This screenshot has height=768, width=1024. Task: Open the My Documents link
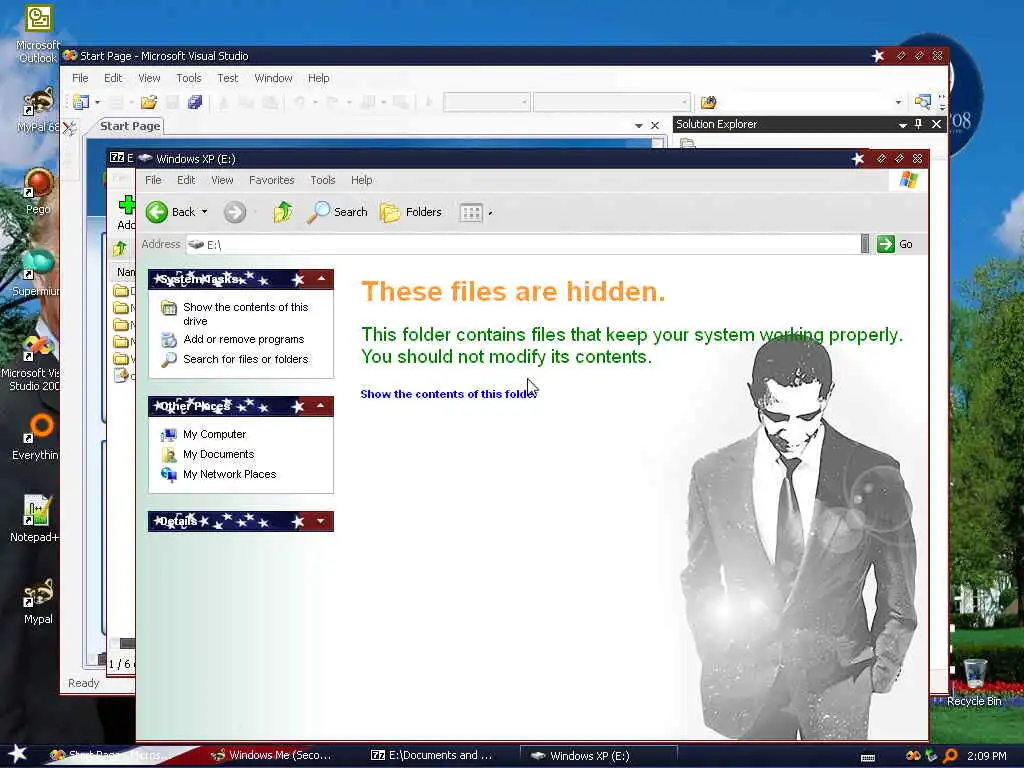(218, 455)
